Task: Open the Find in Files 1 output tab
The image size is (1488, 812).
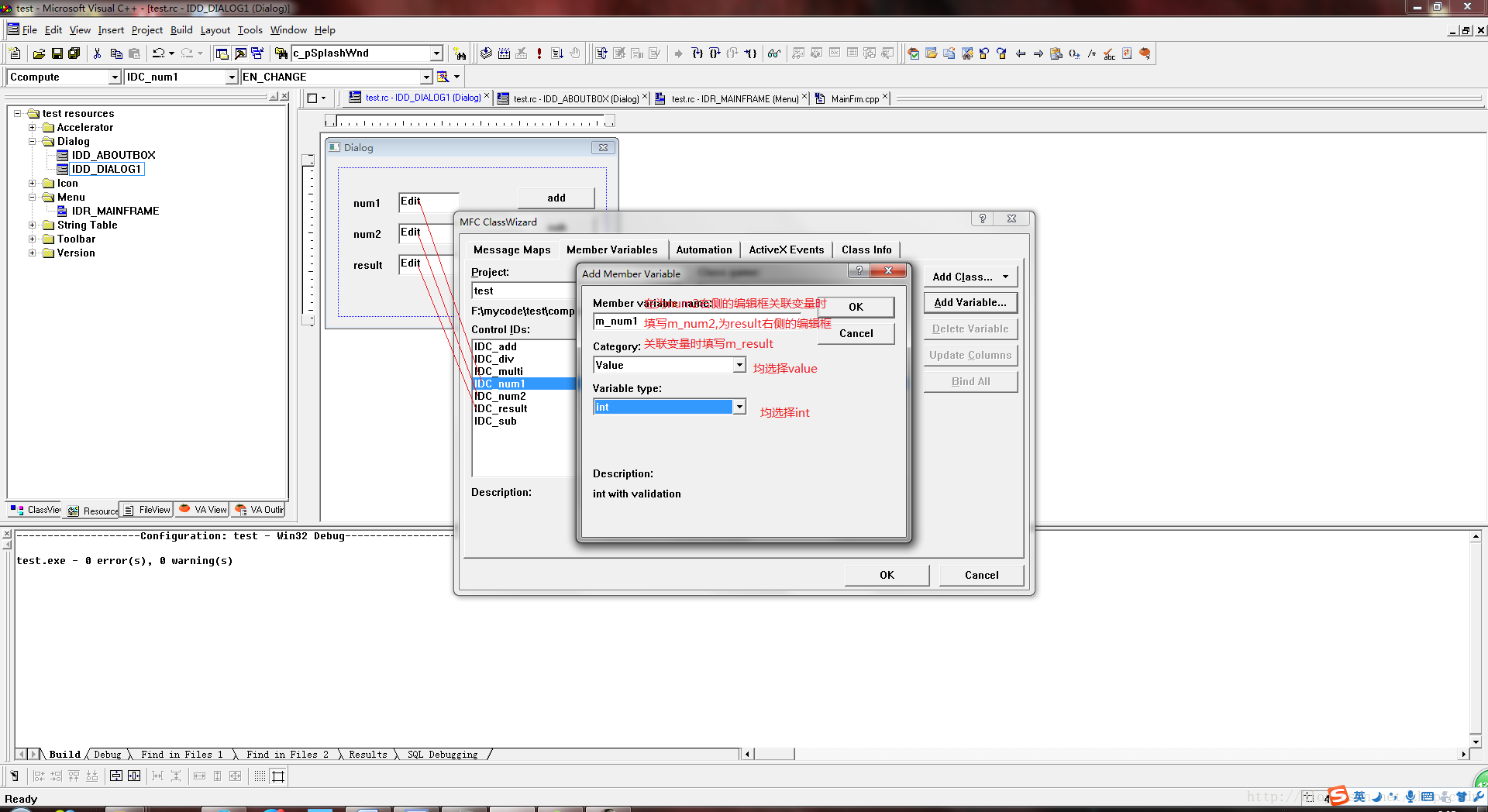Action: point(182,755)
